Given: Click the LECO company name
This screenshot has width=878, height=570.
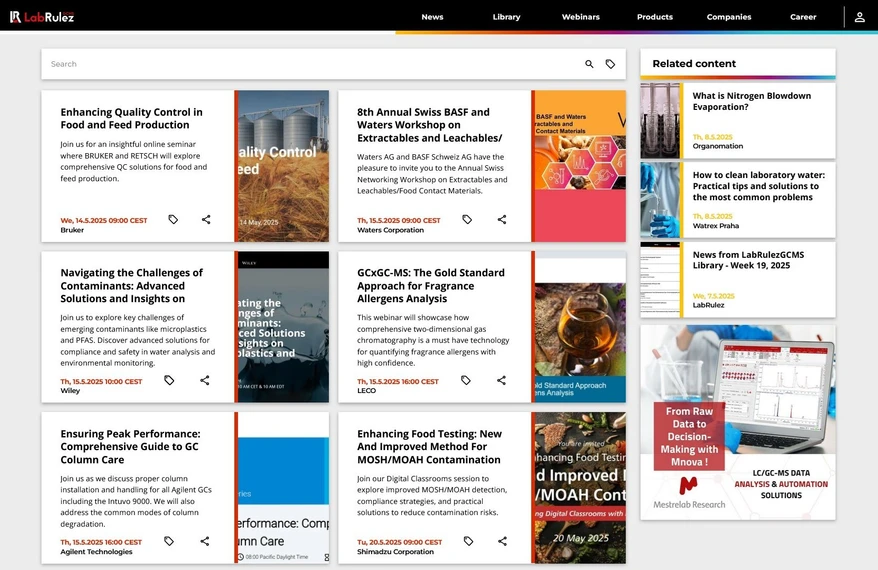Looking at the screenshot, I should point(366,391).
